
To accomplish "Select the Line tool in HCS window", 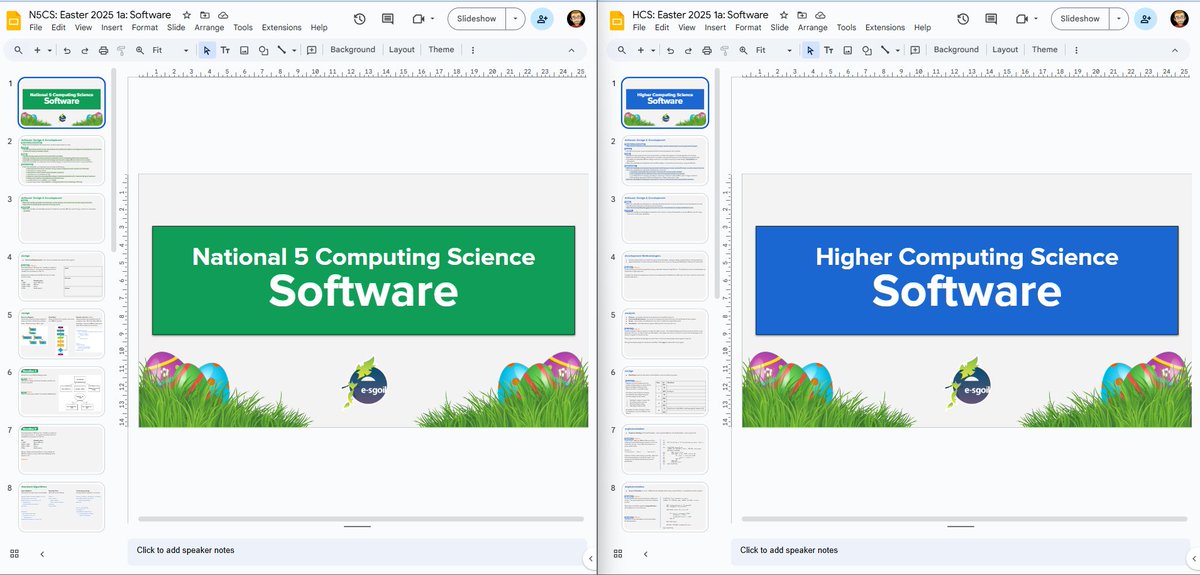I will pyautogui.click(x=884, y=50).
